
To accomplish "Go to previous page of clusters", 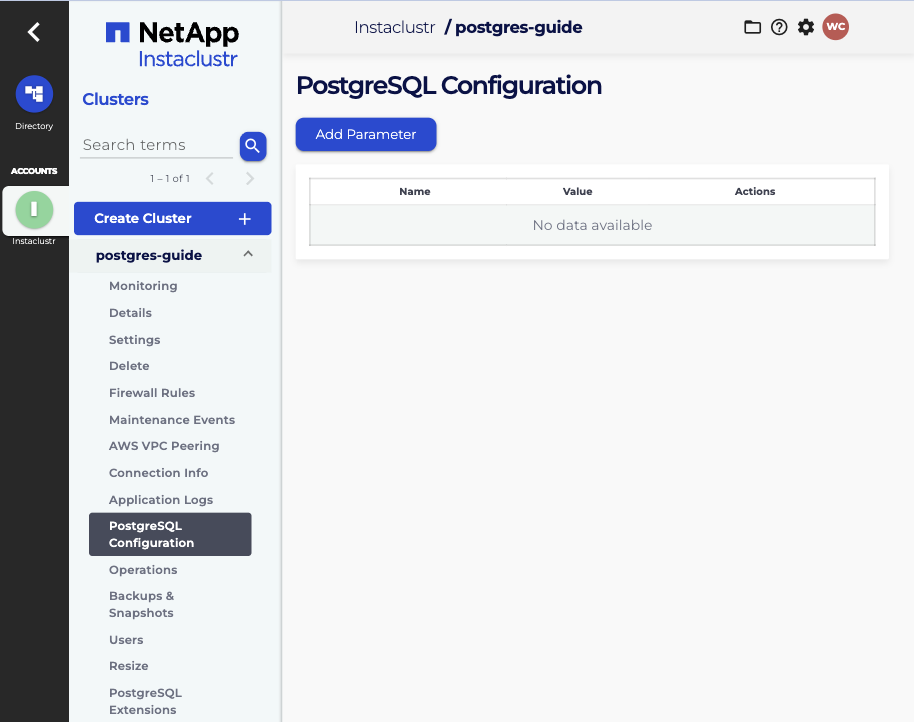I will [210, 179].
